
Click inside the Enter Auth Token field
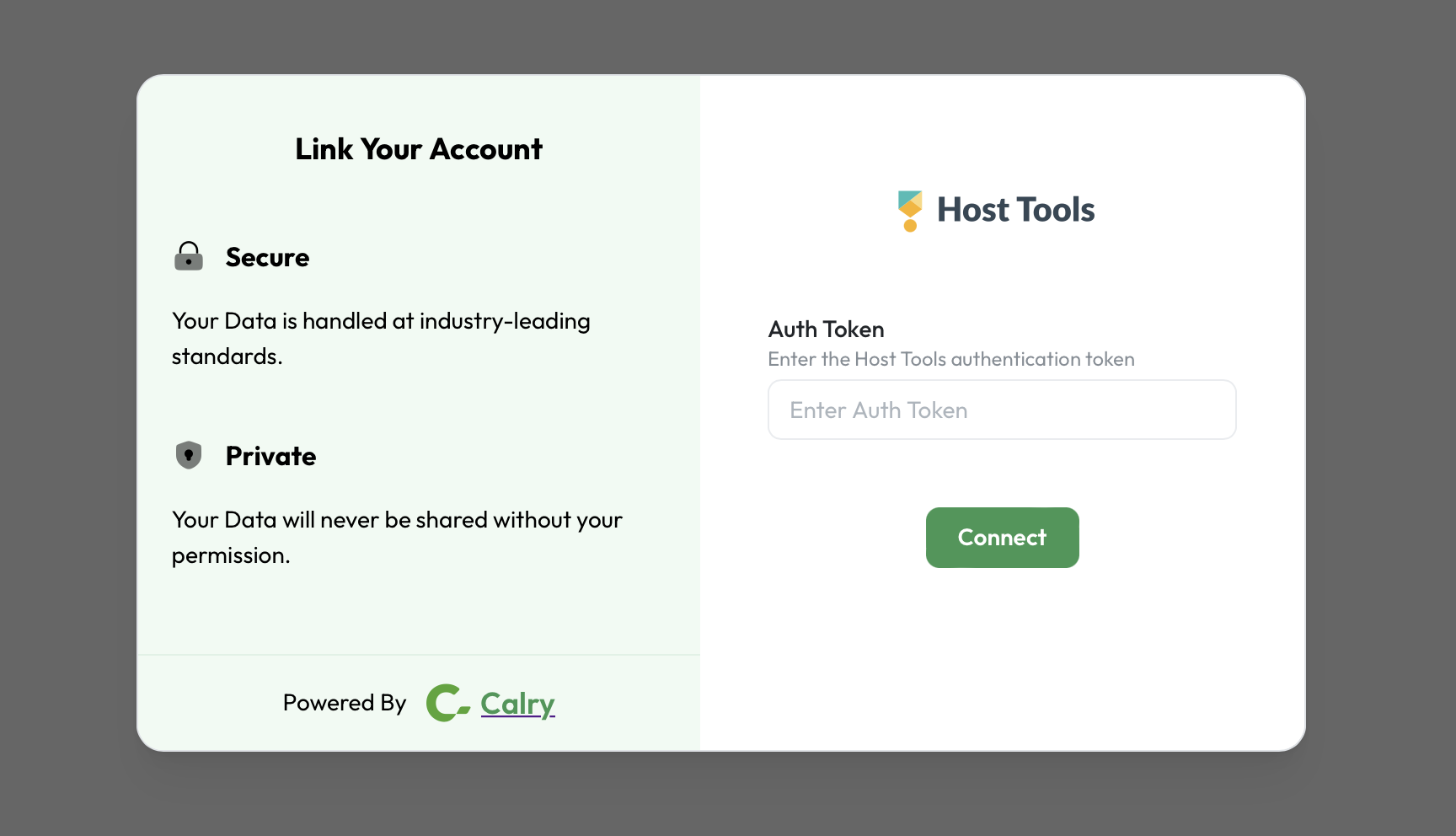pos(1002,410)
